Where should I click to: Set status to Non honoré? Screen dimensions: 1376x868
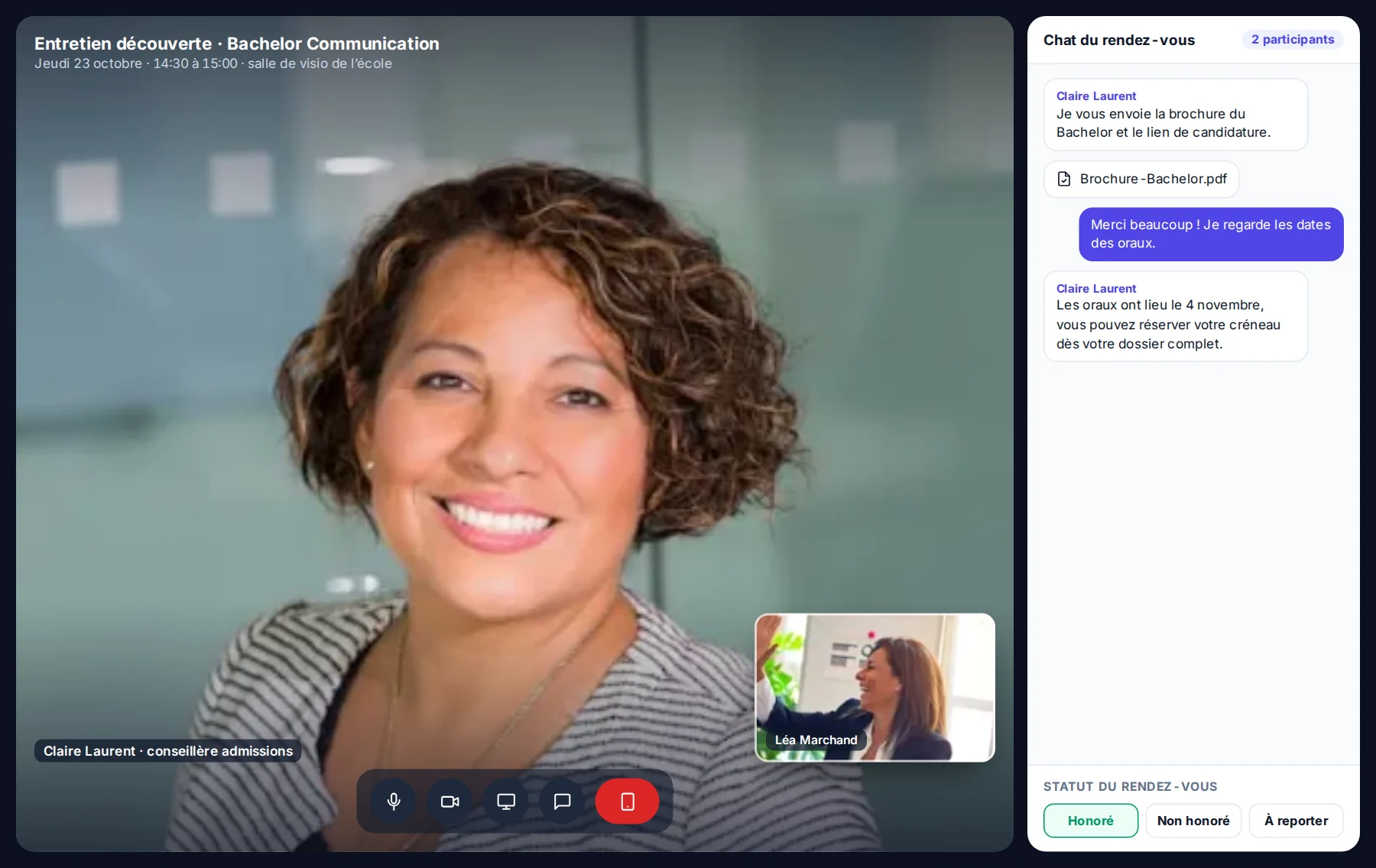tap(1193, 821)
